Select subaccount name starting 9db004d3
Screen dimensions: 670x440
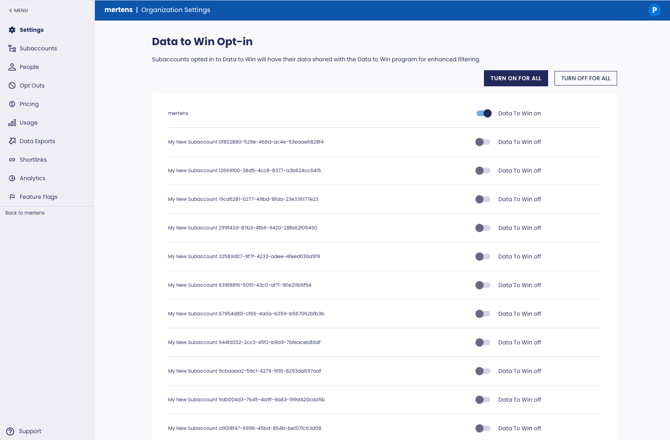[x=246, y=399]
